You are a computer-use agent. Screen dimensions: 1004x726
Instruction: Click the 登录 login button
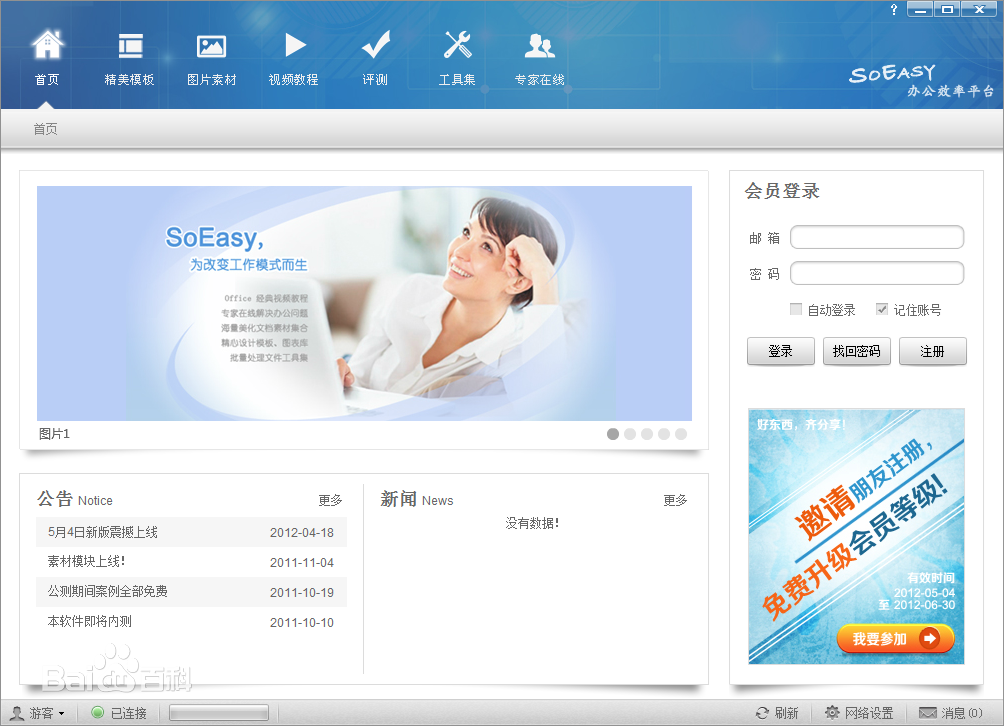pyautogui.click(x=781, y=351)
